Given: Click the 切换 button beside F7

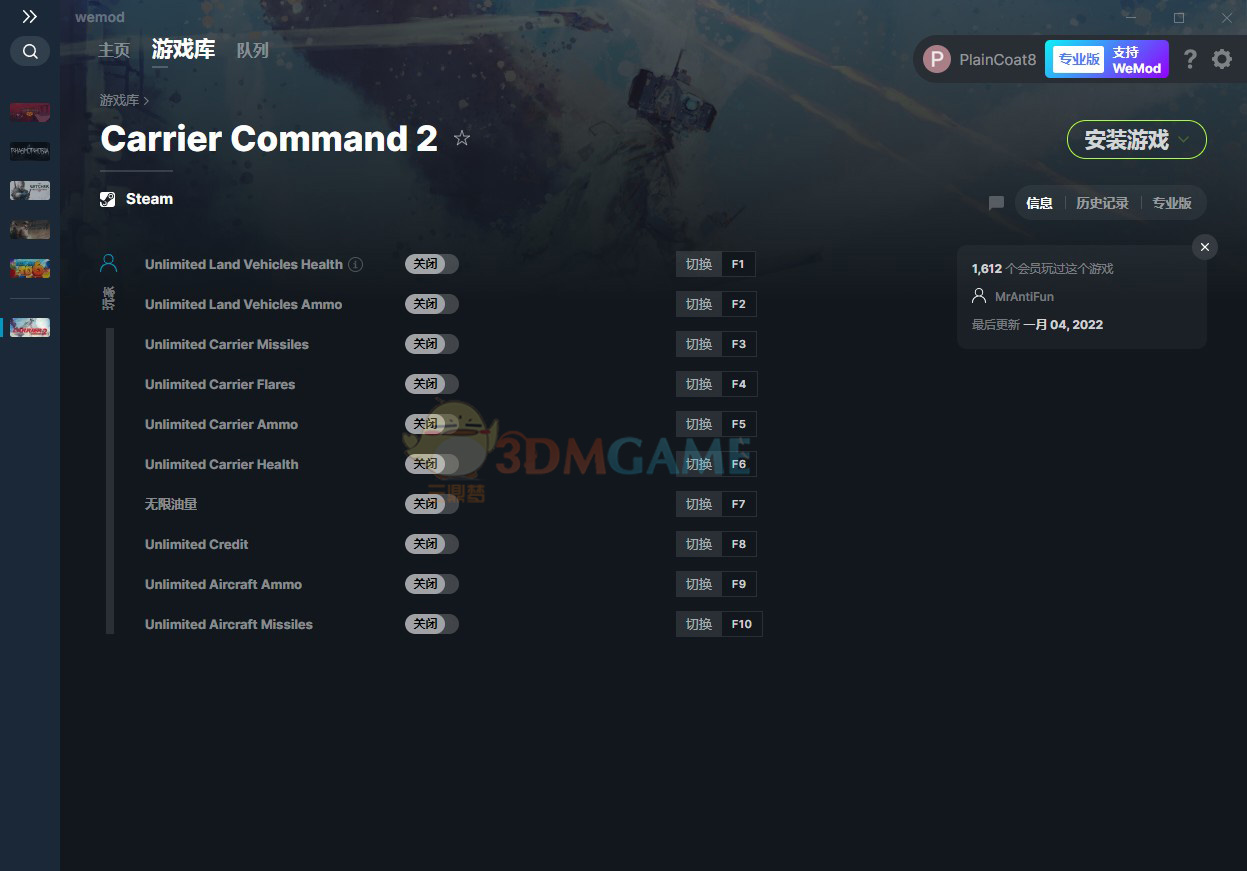Looking at the screenshot, I should [x=699, y=504].
